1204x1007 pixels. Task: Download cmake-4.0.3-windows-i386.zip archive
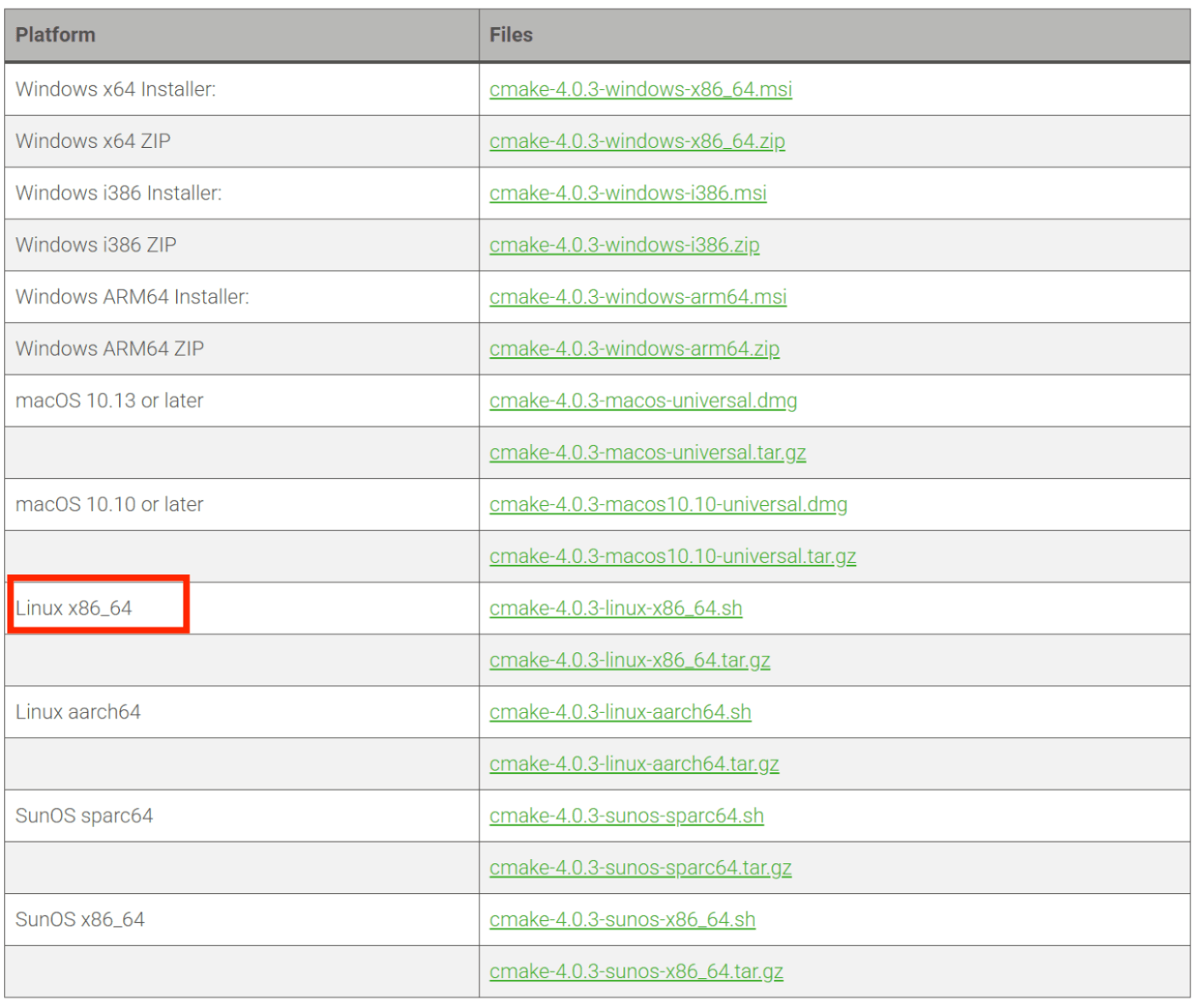(x=623, y=245)
